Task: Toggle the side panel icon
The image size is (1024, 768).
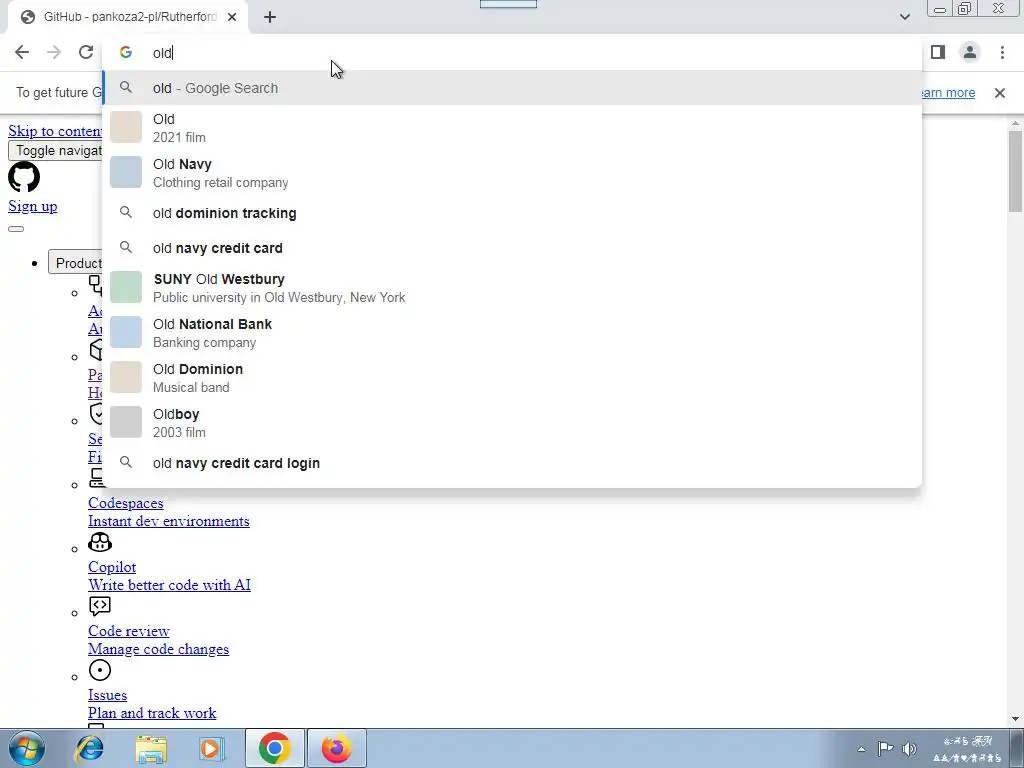Action: (x=938, y=52)
